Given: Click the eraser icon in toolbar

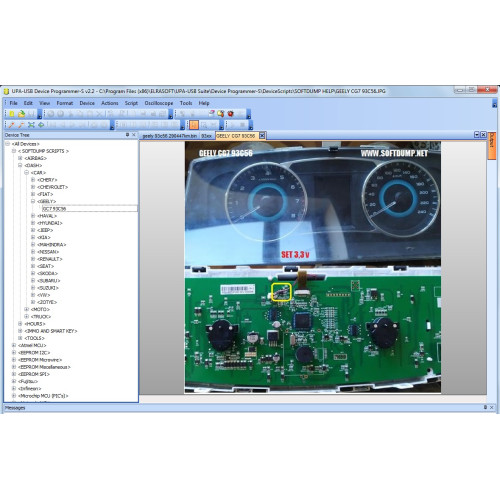Looking at the screenshot, I should pos(211,114).
